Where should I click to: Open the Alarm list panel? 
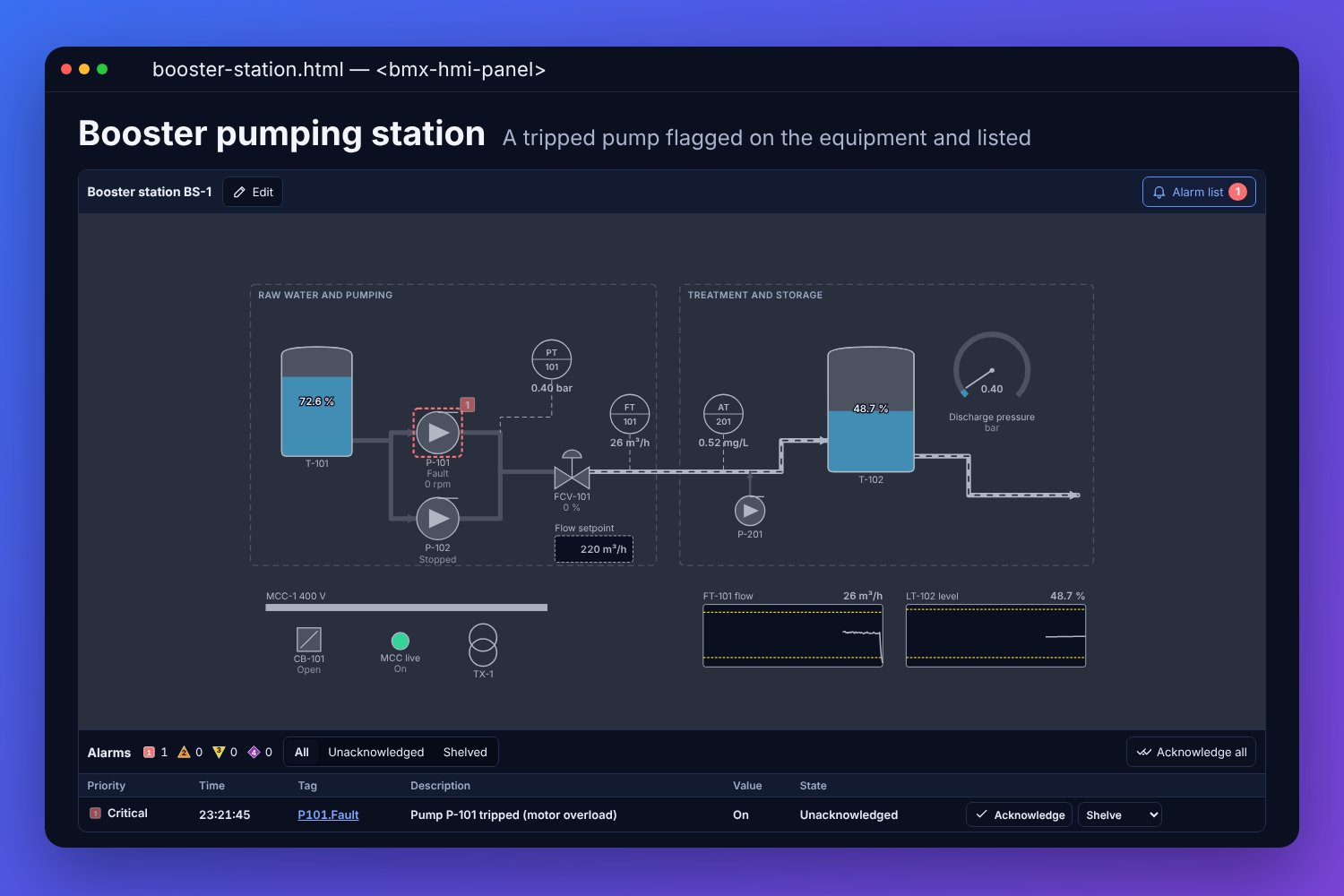click(x=1199, y=192)
